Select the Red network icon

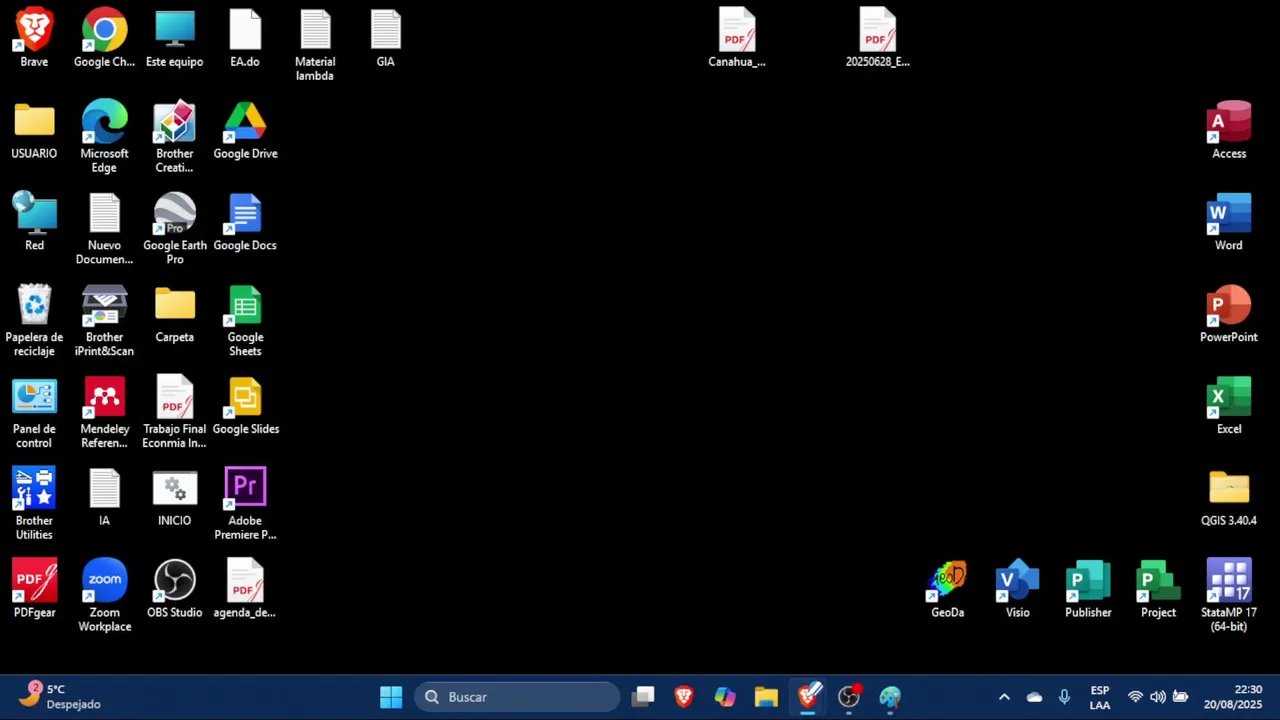(x=34, y=222)
